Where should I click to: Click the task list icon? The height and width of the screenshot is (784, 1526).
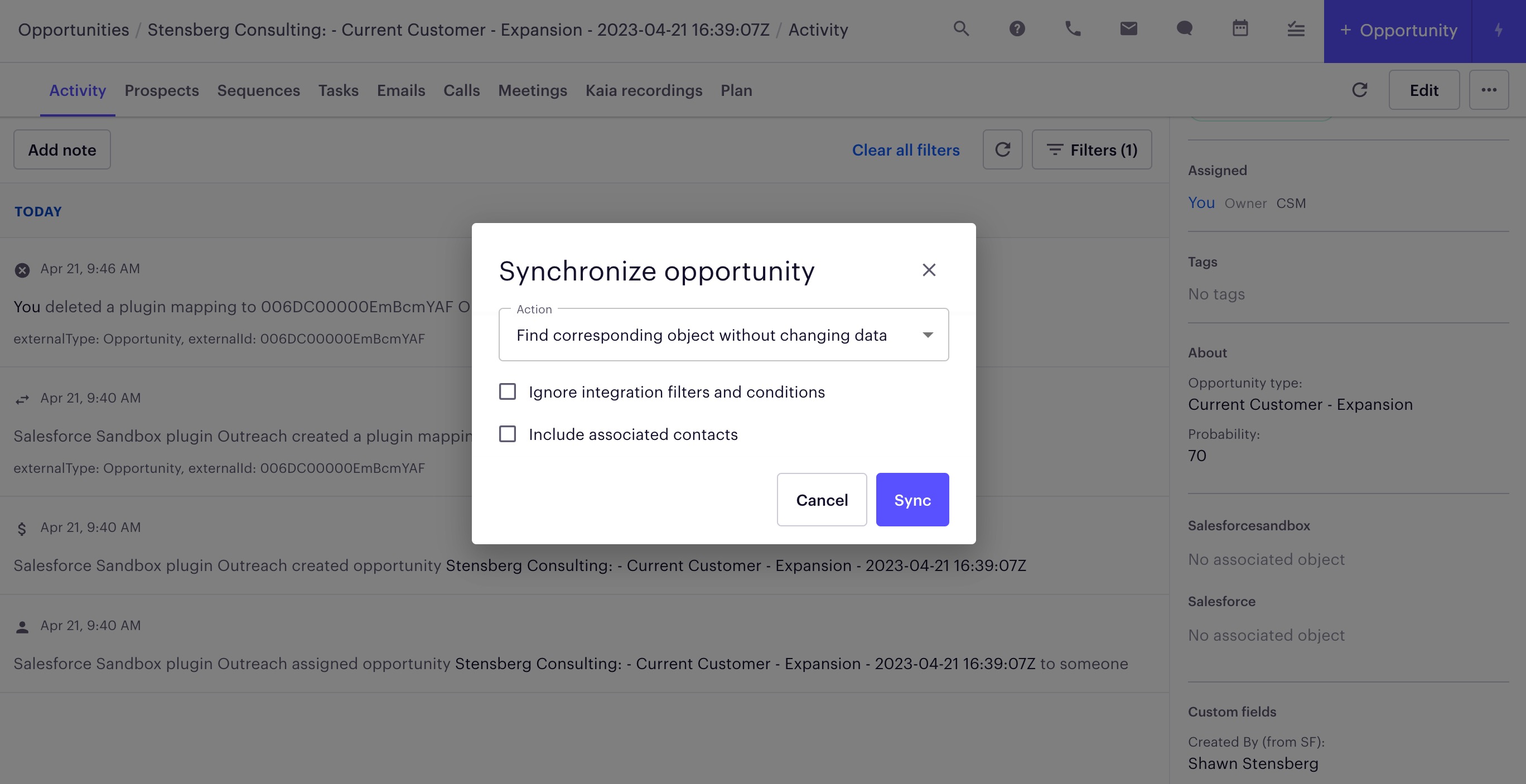tap(1296, 29)
